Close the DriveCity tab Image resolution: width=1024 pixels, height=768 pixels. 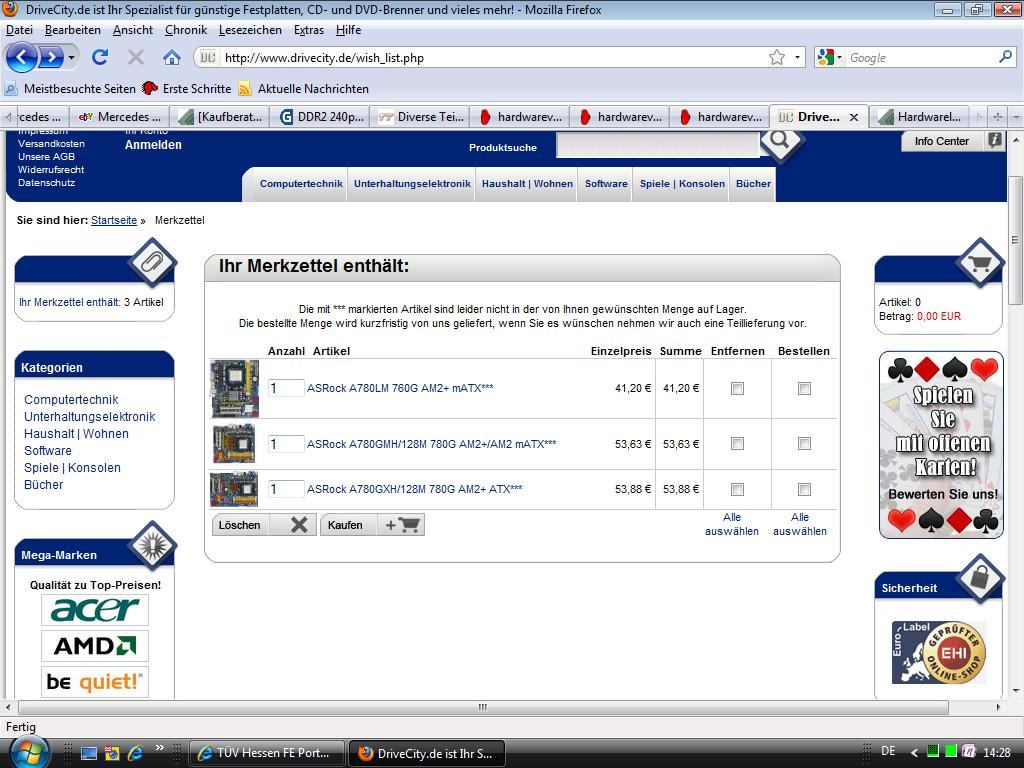[854, 118]
